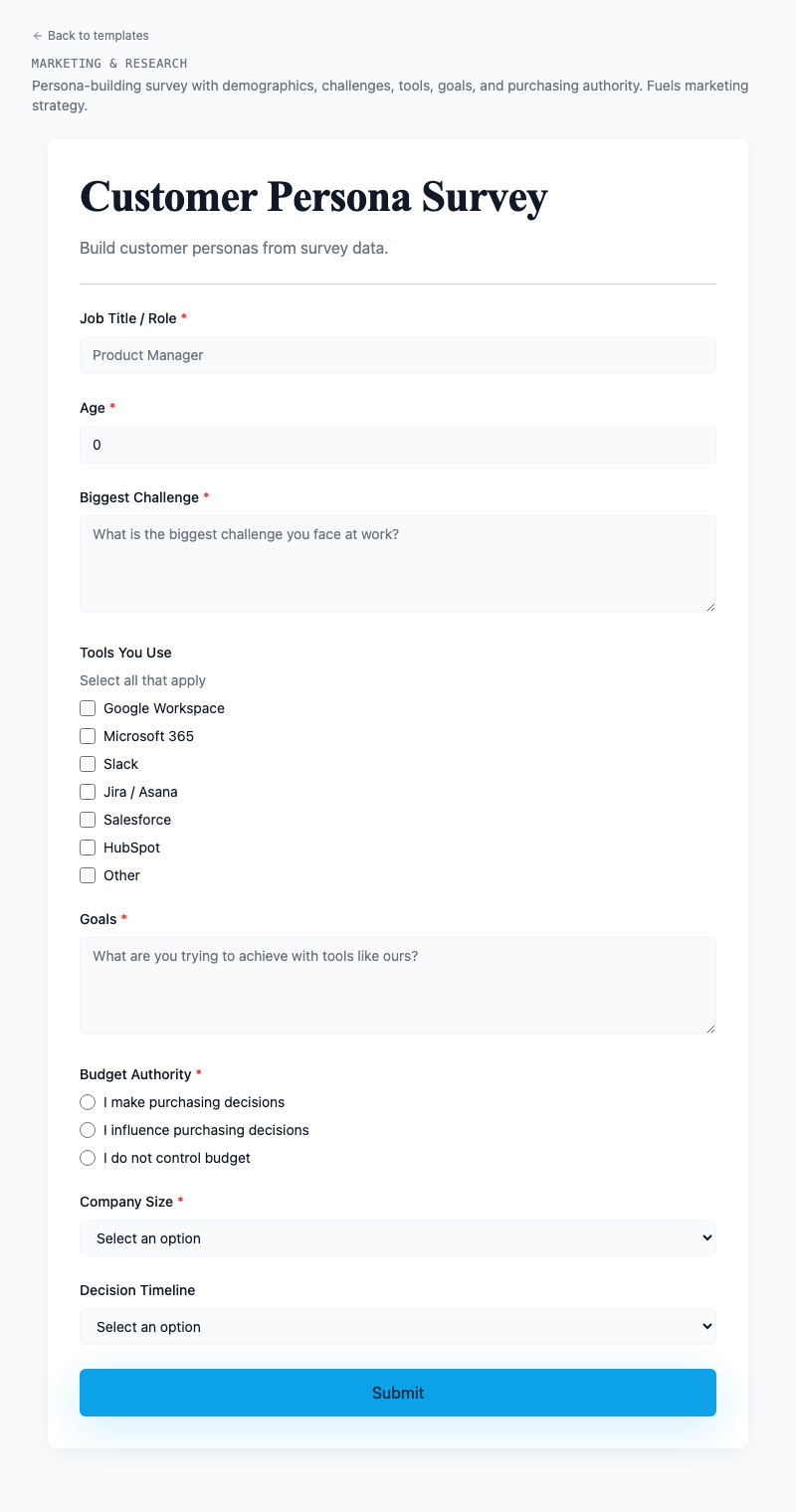Screen dimensions: 796x1512
Task: Check the Other tools checkbox
Action: point(88,875)
